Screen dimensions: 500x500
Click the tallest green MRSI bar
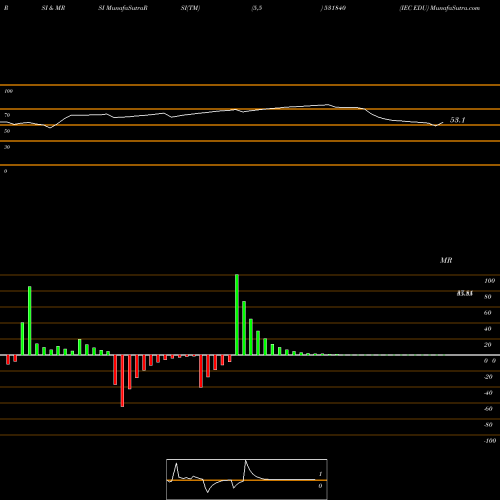point(237,315)
